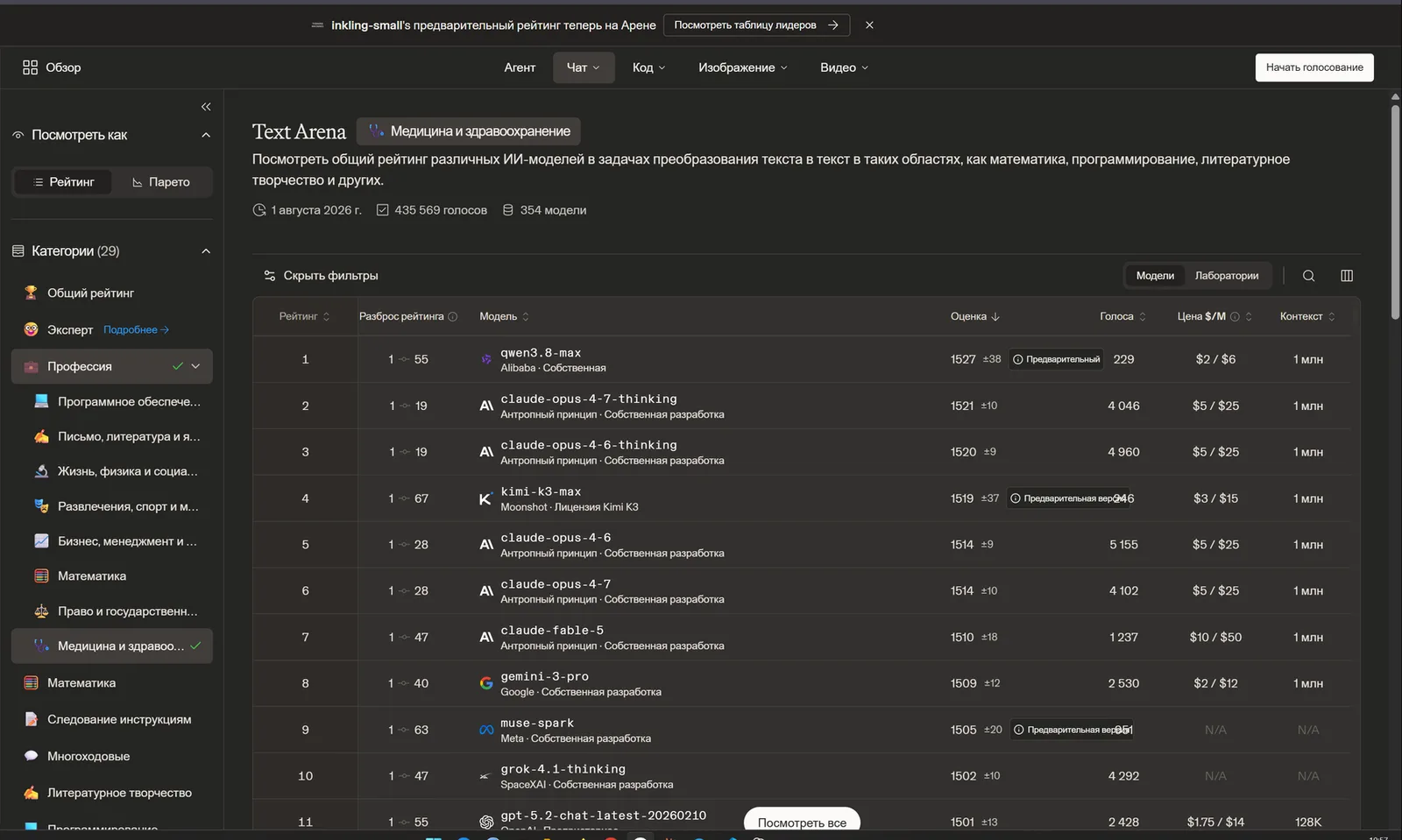This screenshot has height=840, width=1402.
Task: Sort table by Оценка column
Action: (975, 316)
